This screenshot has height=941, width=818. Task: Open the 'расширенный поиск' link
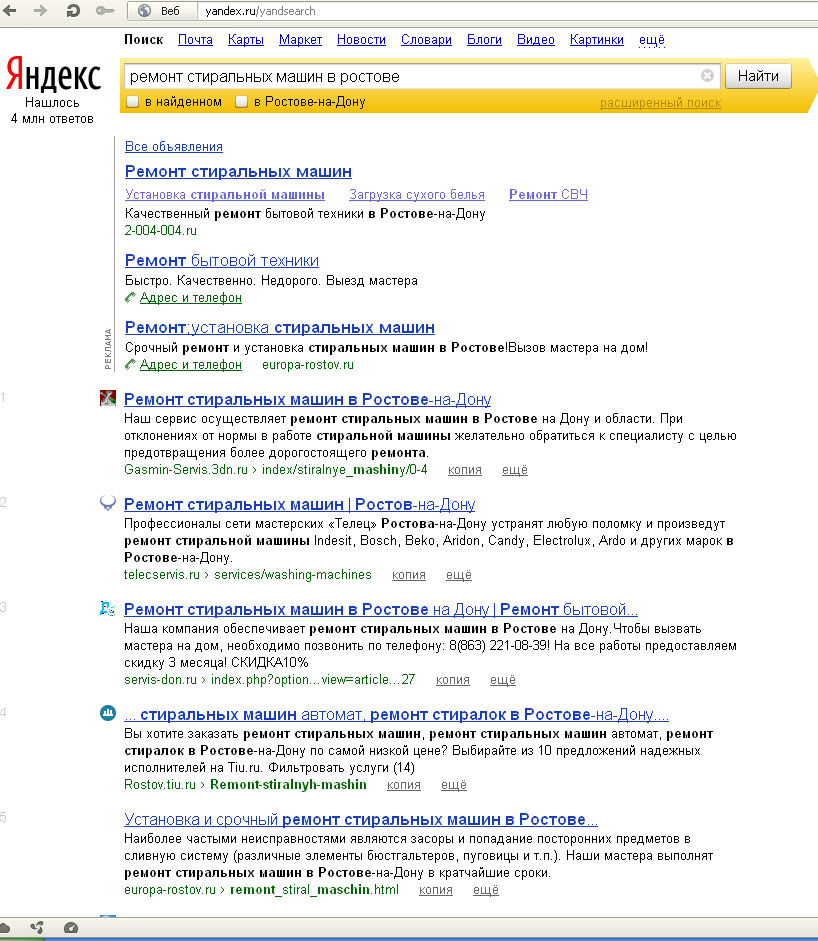click(x=661, y=103)
